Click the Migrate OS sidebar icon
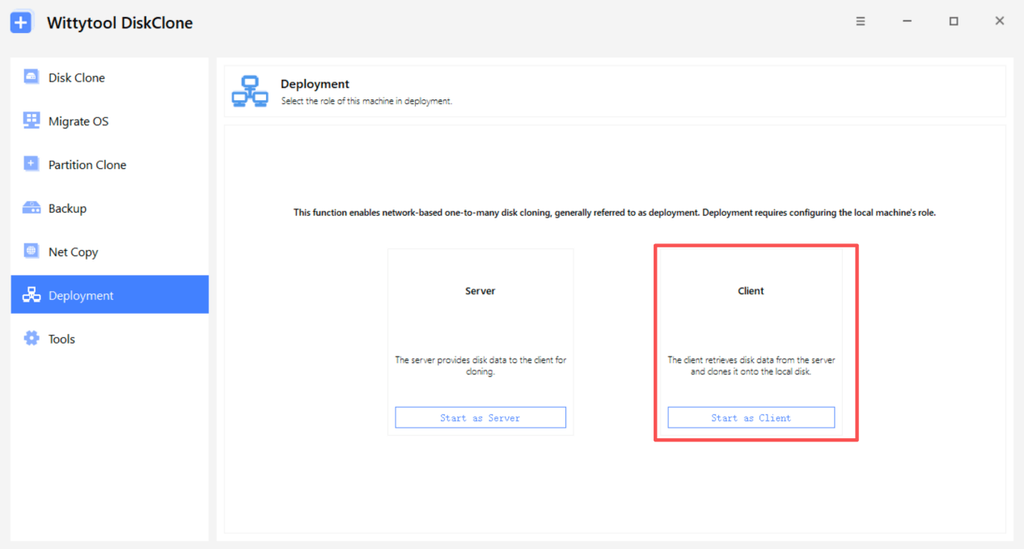 (31, 121)
